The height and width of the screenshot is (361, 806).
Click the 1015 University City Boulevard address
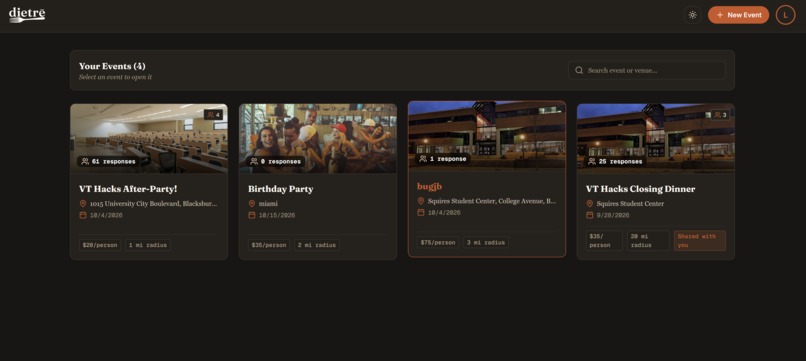point(153,204)
